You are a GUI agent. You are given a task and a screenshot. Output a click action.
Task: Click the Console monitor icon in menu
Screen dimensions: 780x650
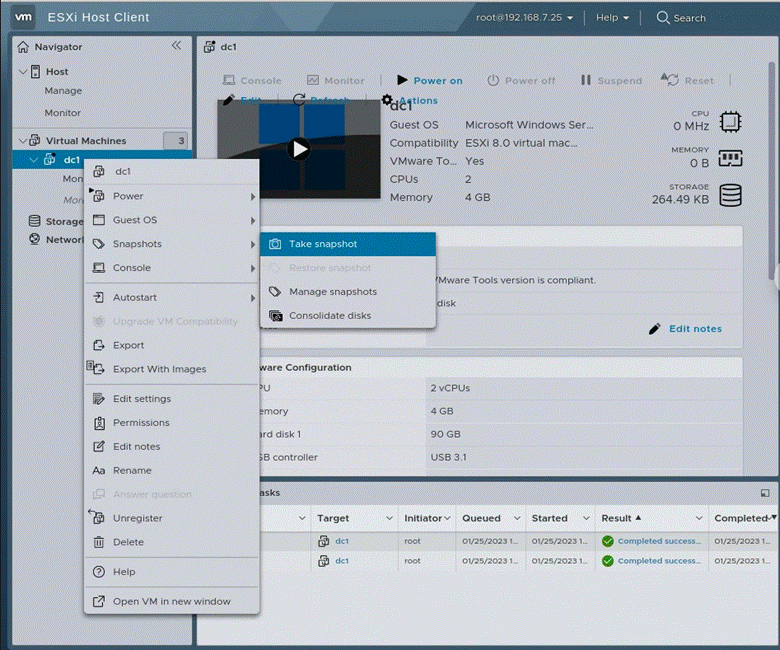click(99, 268)
